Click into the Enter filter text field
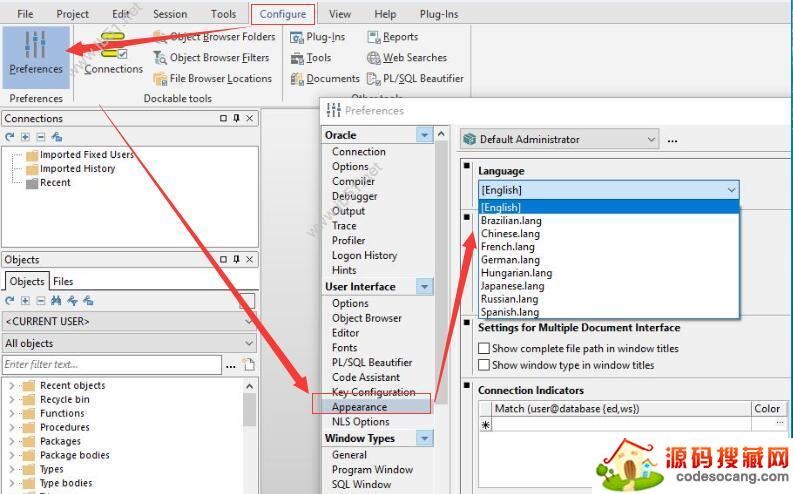793x494 pixels. tap(112, 365)
